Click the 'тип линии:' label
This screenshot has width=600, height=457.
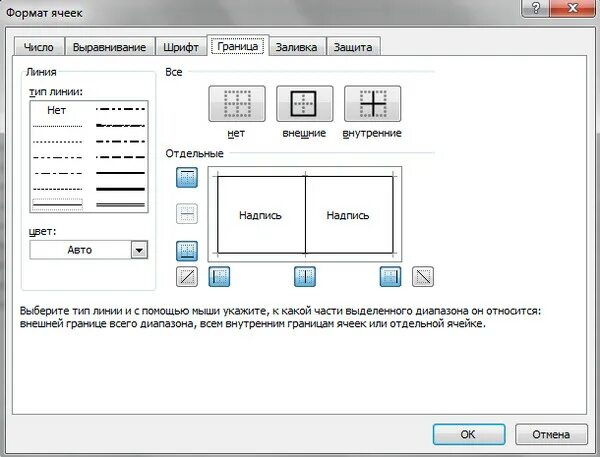[56, 92]
